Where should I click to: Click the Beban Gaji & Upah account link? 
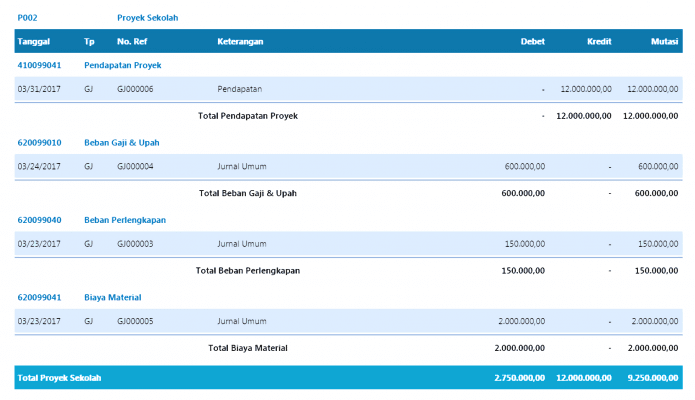tap(121, 142)
